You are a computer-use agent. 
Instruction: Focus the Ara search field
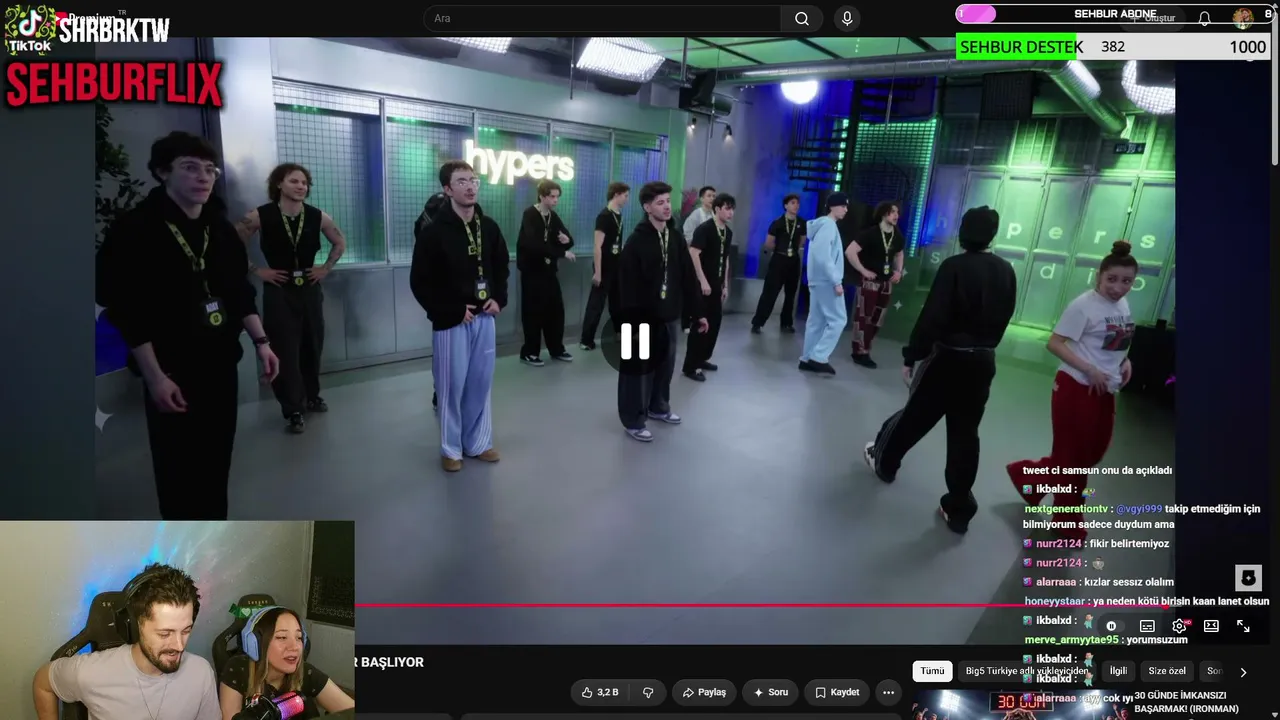click(602, 18)
